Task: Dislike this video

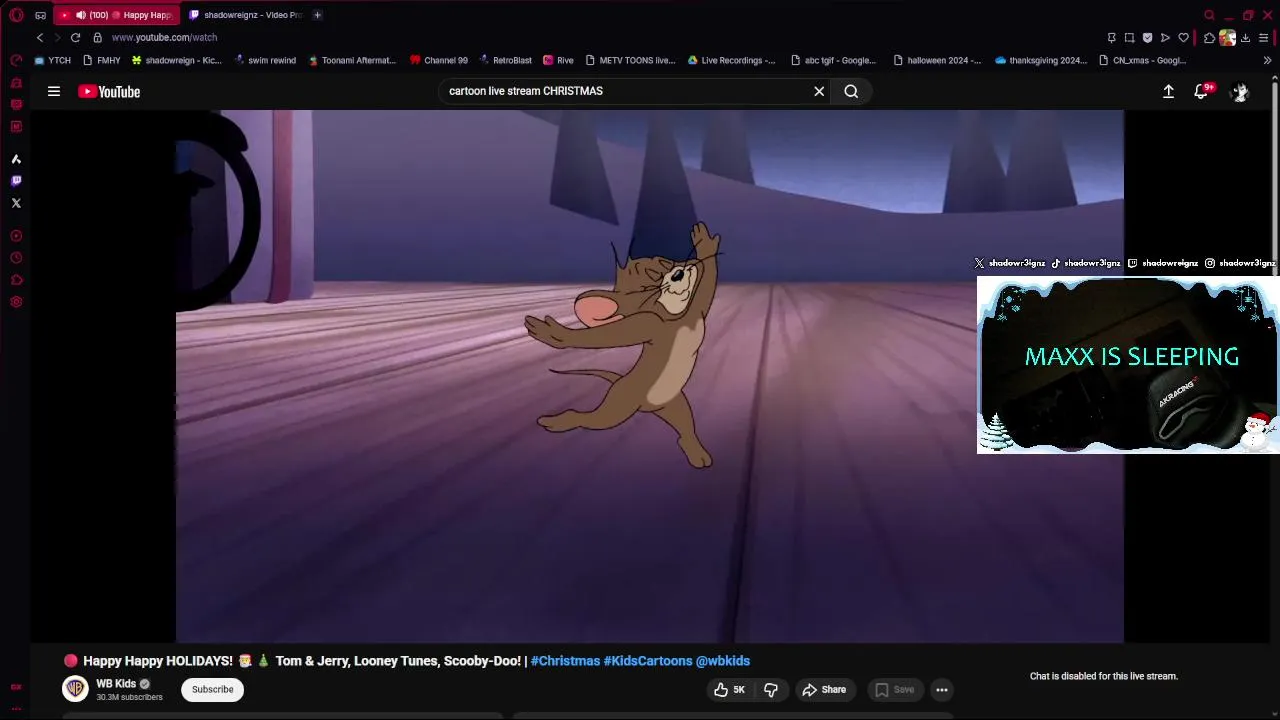Action: [771, 689]
